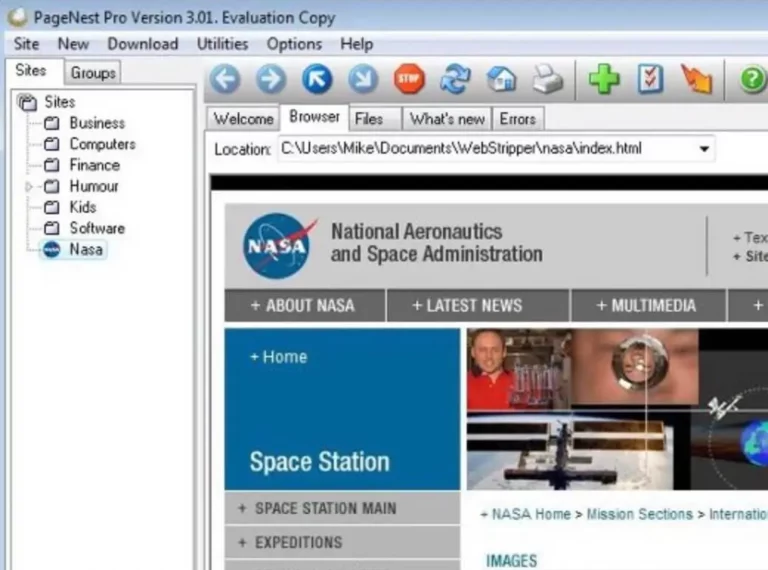Click the + ABOUT NASA nav button
The width and height of the screenshot is (768, 570).
click(305, 305)
